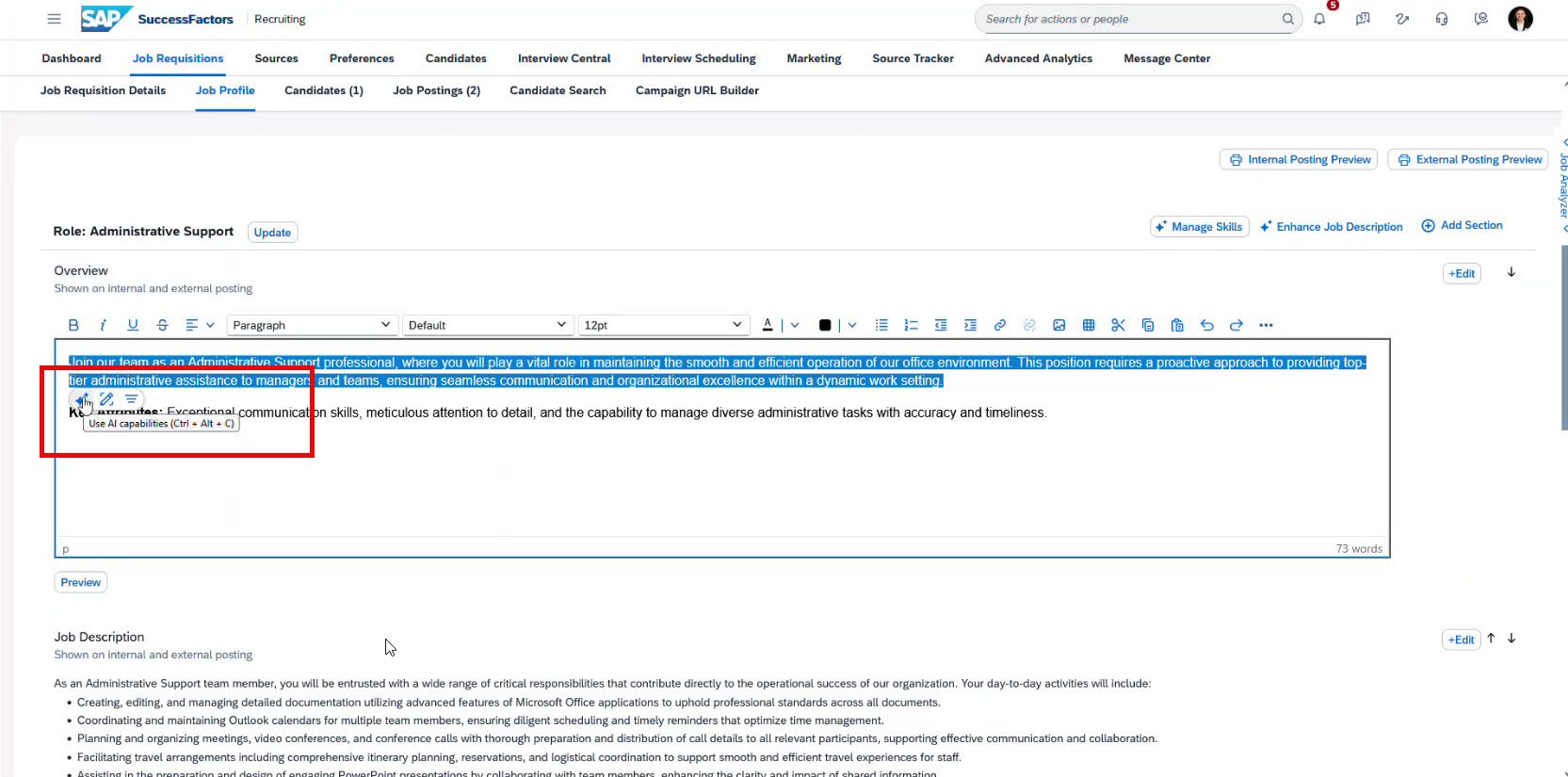
Task: Click the black background color swatch
Action: 825,325
